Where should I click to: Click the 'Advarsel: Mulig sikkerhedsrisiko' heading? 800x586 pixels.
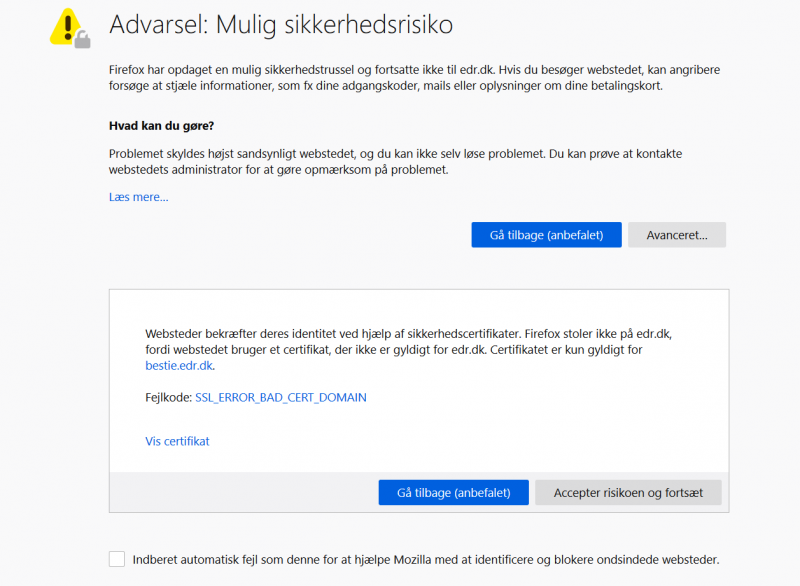[281, 24]
